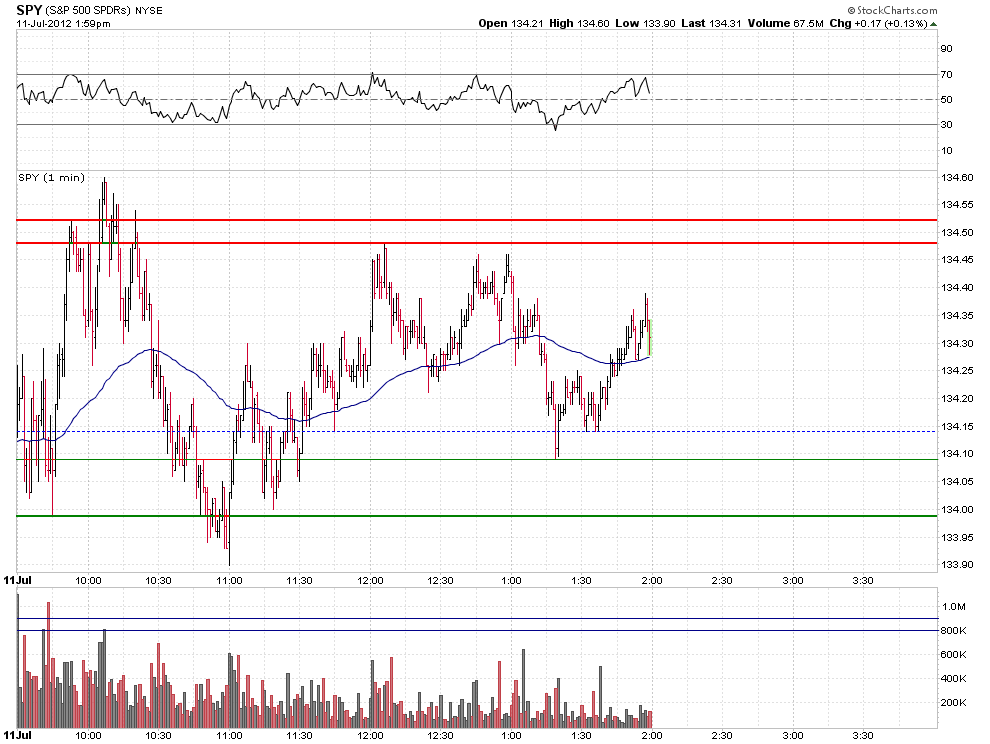This screenshot has width=990, height=744.
Task: Click the 134.55 price axis label
Action: [x=957, y=205]
